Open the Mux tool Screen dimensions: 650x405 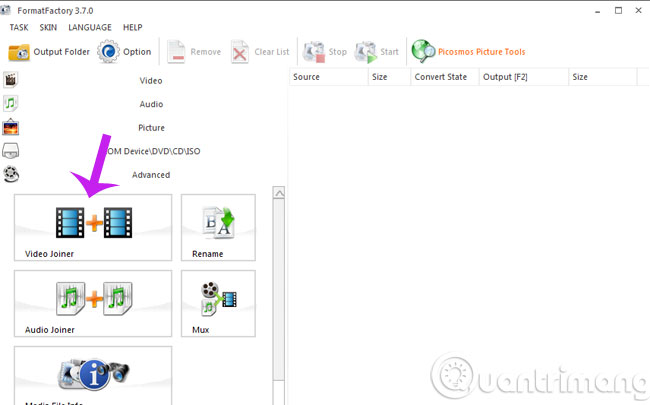(x=218, y=303)
